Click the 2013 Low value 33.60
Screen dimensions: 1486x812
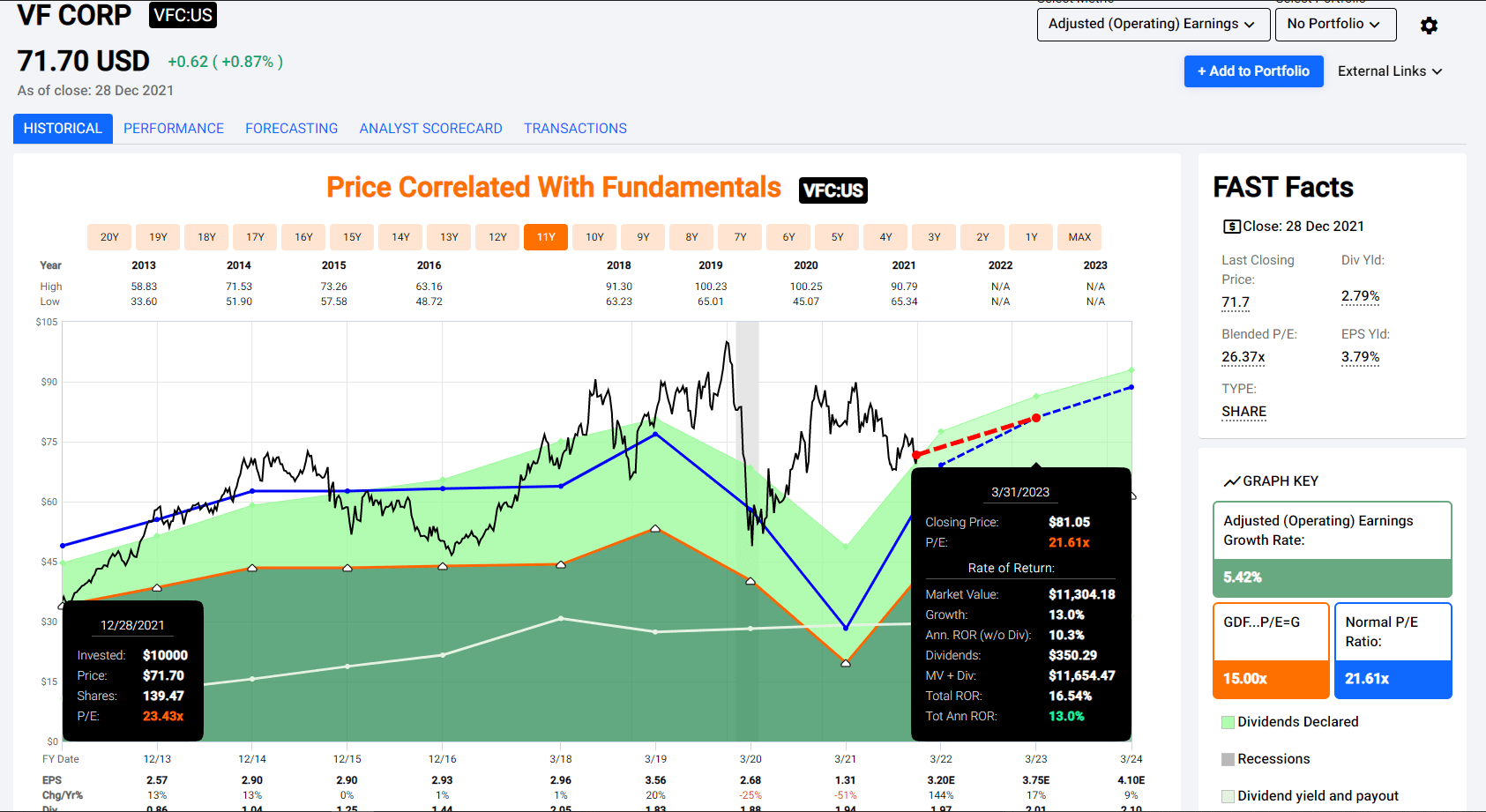(x=144, y=302)
